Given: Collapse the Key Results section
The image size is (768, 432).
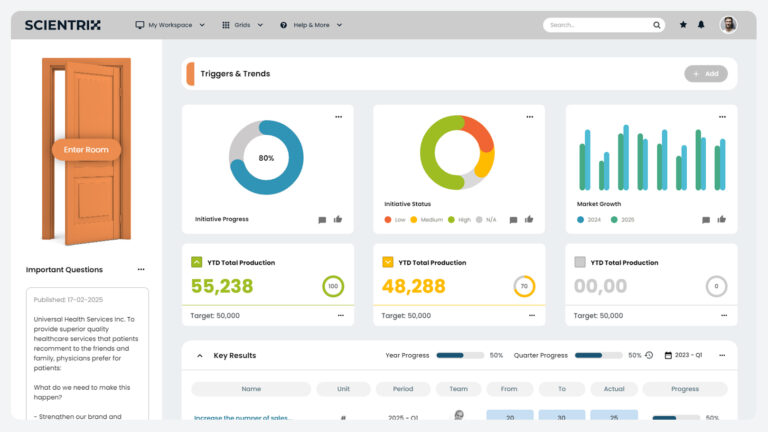Looking at the screenshot, I should pos(199,355).
